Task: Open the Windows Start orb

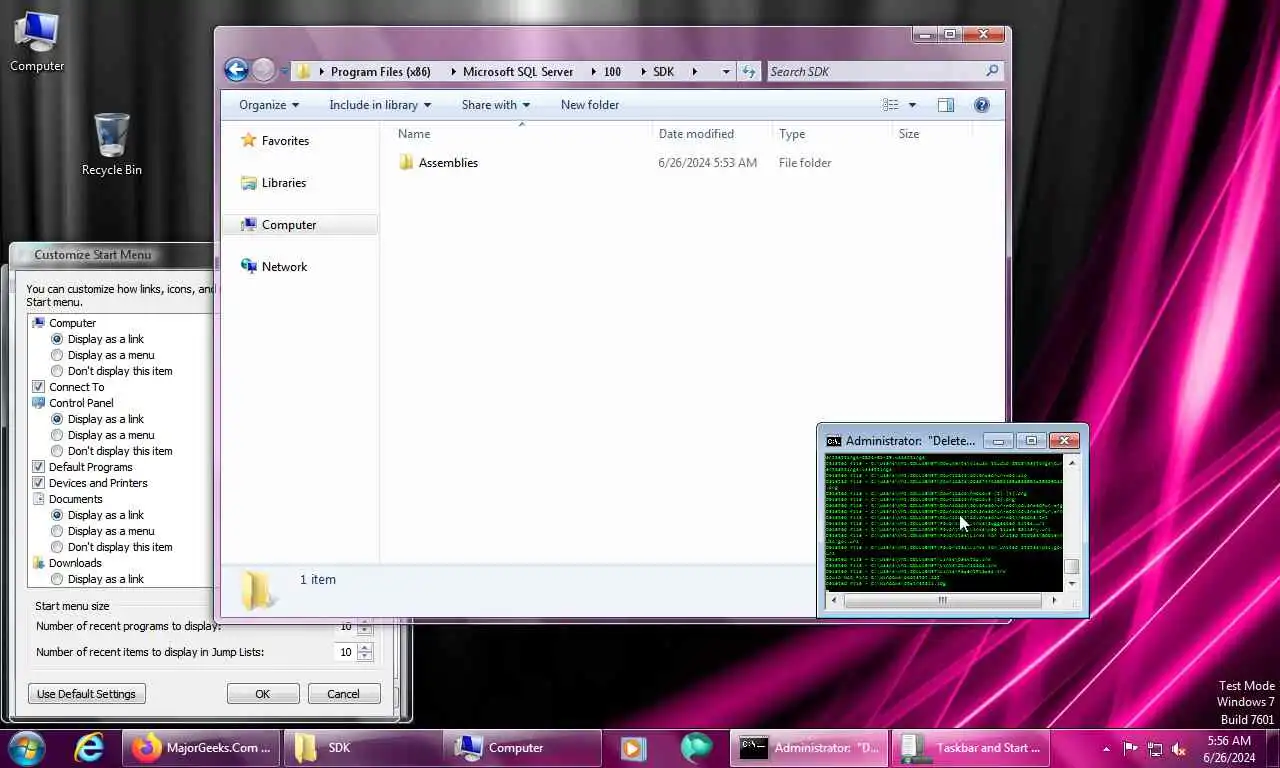Action: pyautogui.click(x=27, y=747)
